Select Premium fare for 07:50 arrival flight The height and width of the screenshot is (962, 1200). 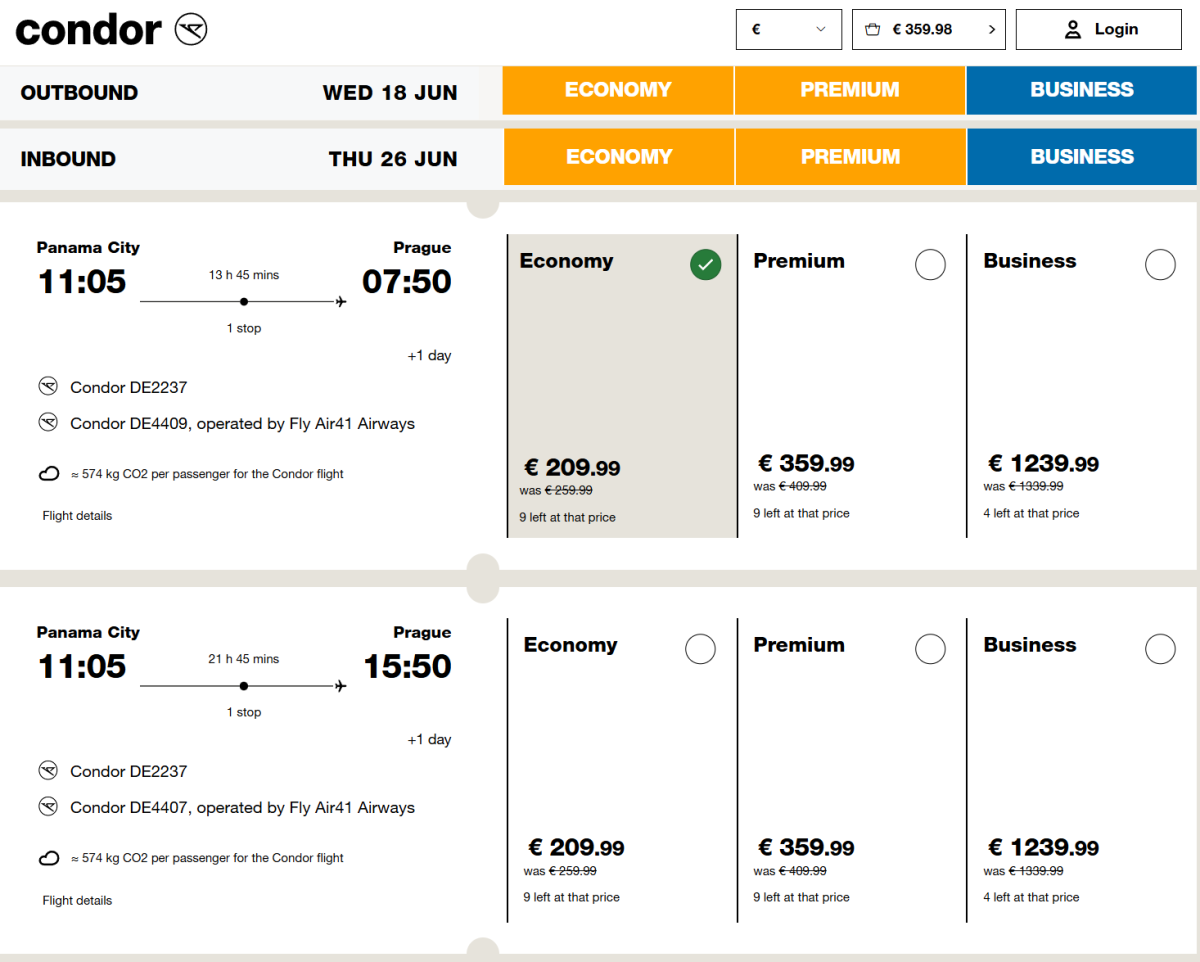coord(930,265)
